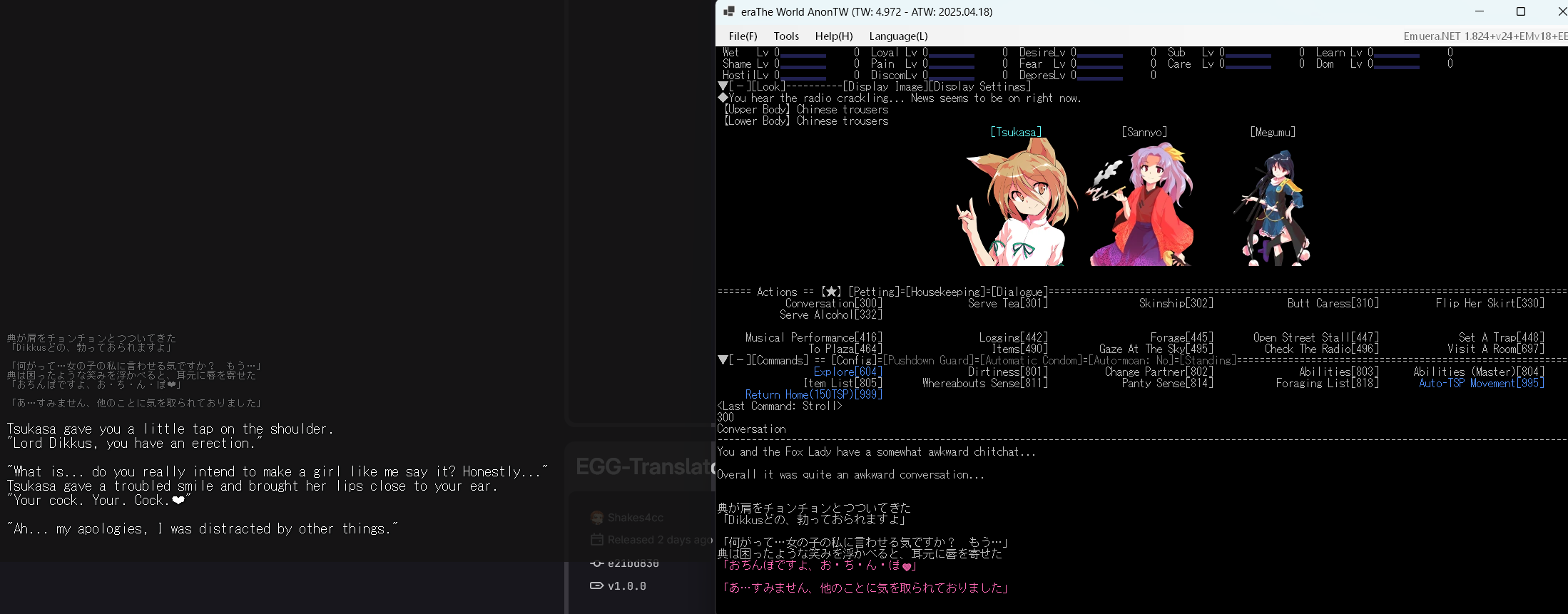1568x614 pixels.
Task: Click the eraTW app icon in title bar
Action: tap(729, 11)
